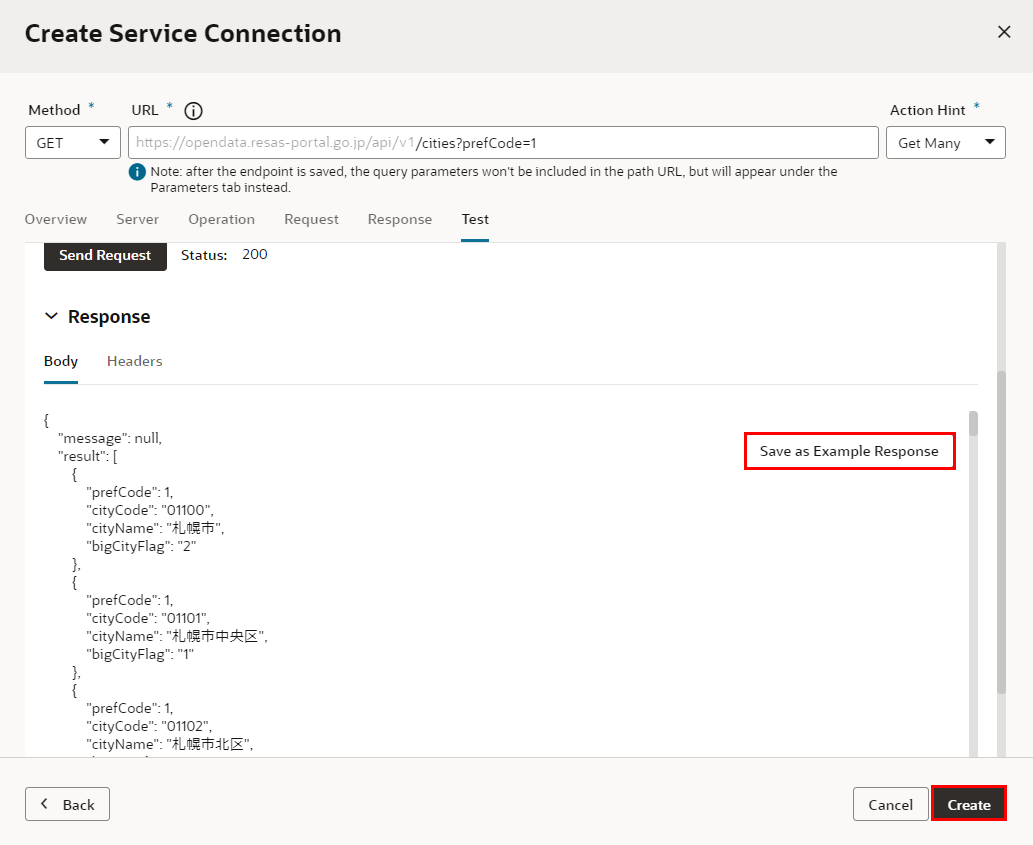Click the blue note info icon

coord(138,172)
